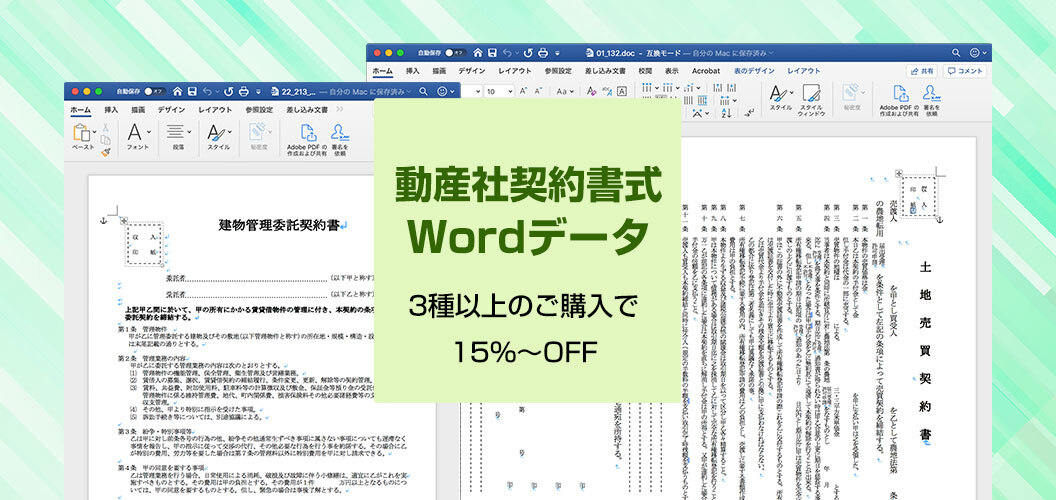The width and height of the screenshot is (1056, 500).
Task: Click Cut scissors icon in 22_213 window
Action: [x=106, y=127]
